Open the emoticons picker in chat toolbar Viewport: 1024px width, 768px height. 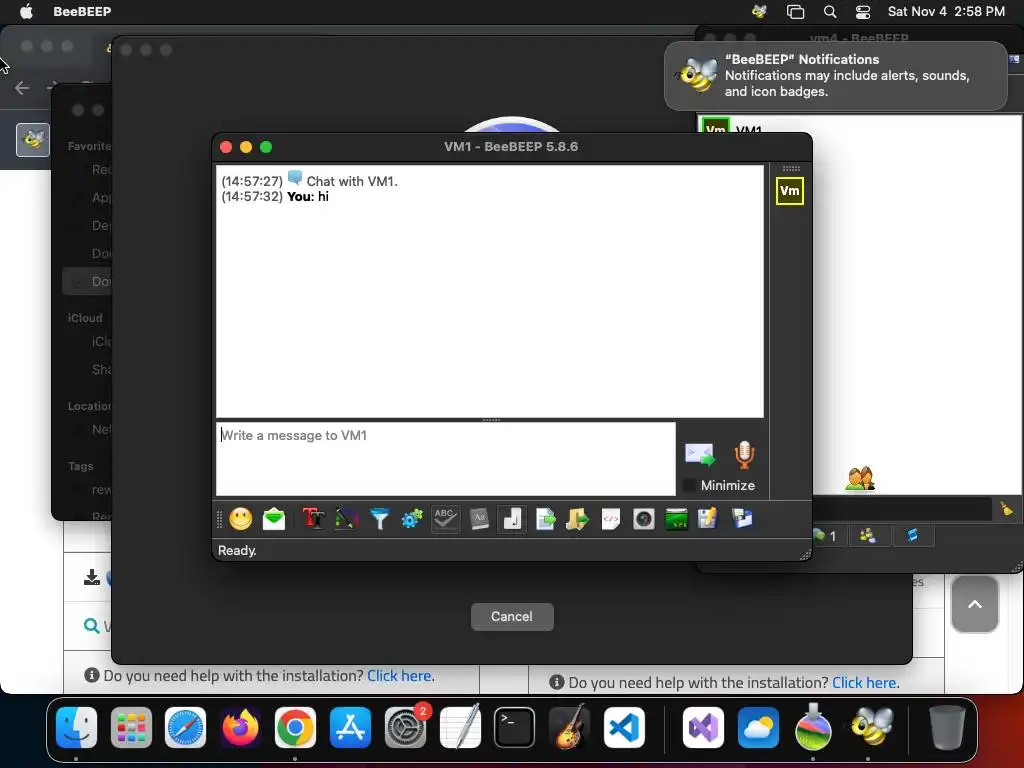(x=240, y=519)
